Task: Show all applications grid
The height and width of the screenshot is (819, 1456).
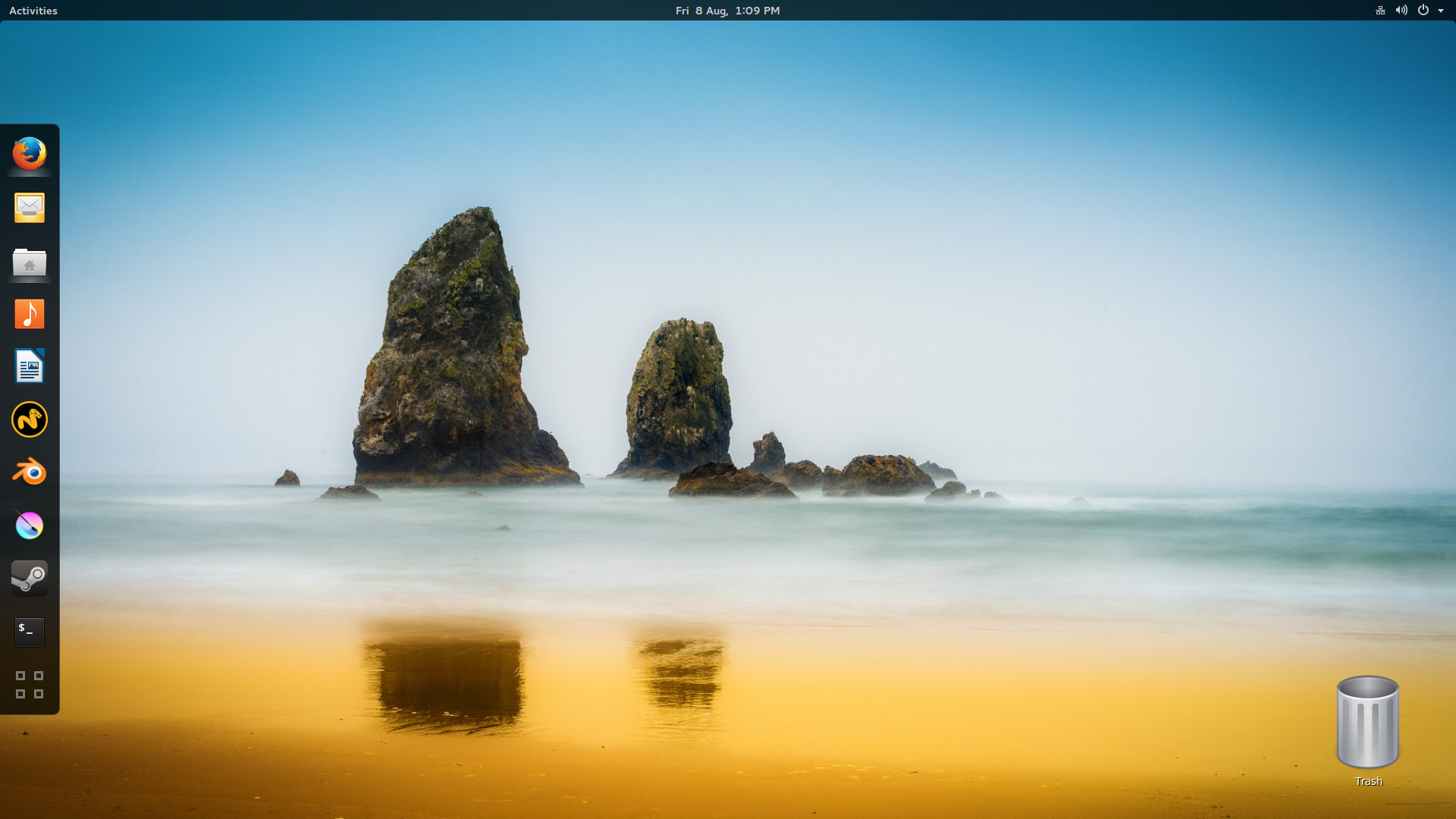Action: 30,685
